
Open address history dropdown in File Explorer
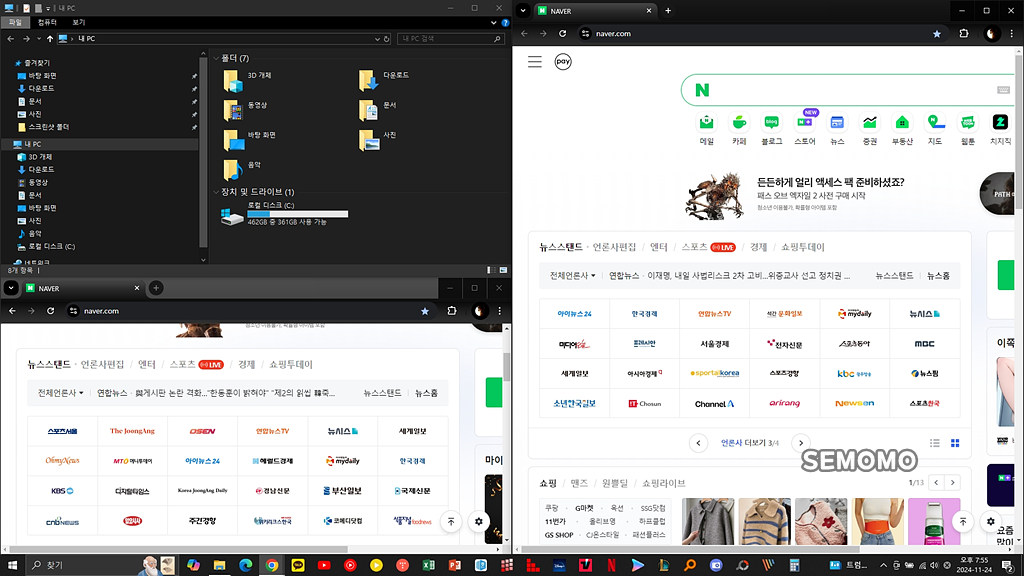tap(377, 39)
